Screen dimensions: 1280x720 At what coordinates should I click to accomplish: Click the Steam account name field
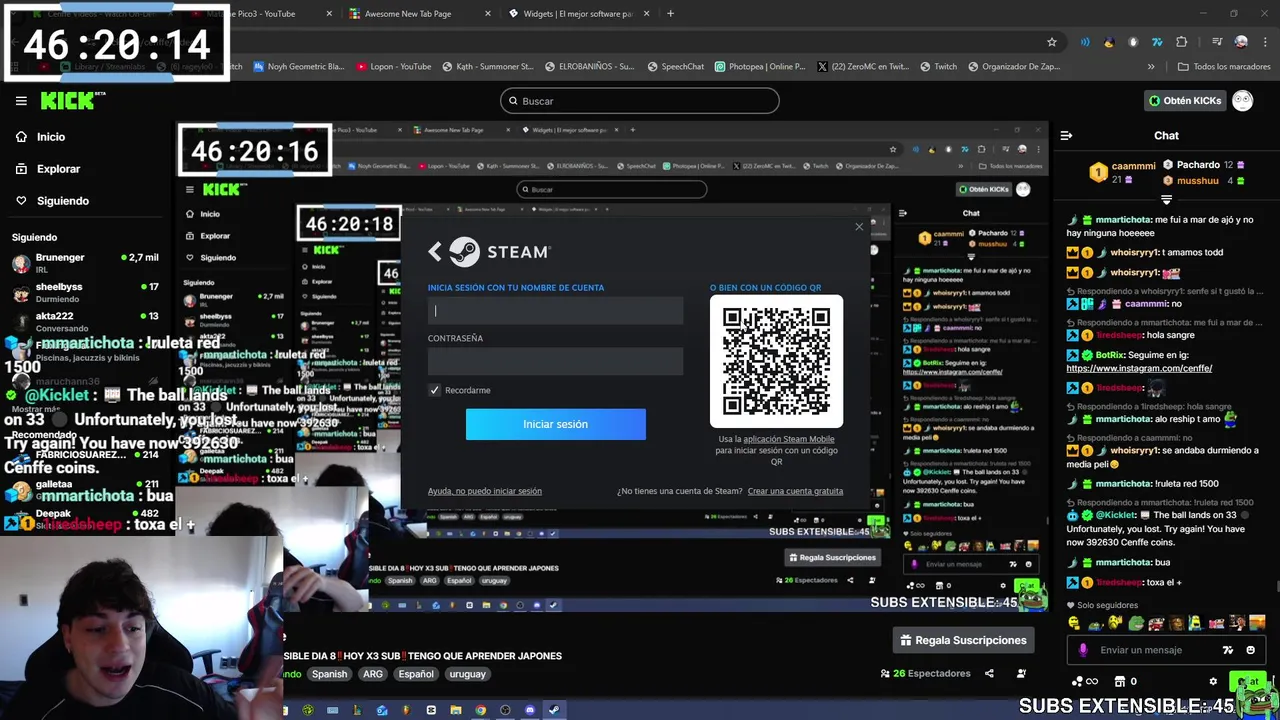[x=555, y=311]
